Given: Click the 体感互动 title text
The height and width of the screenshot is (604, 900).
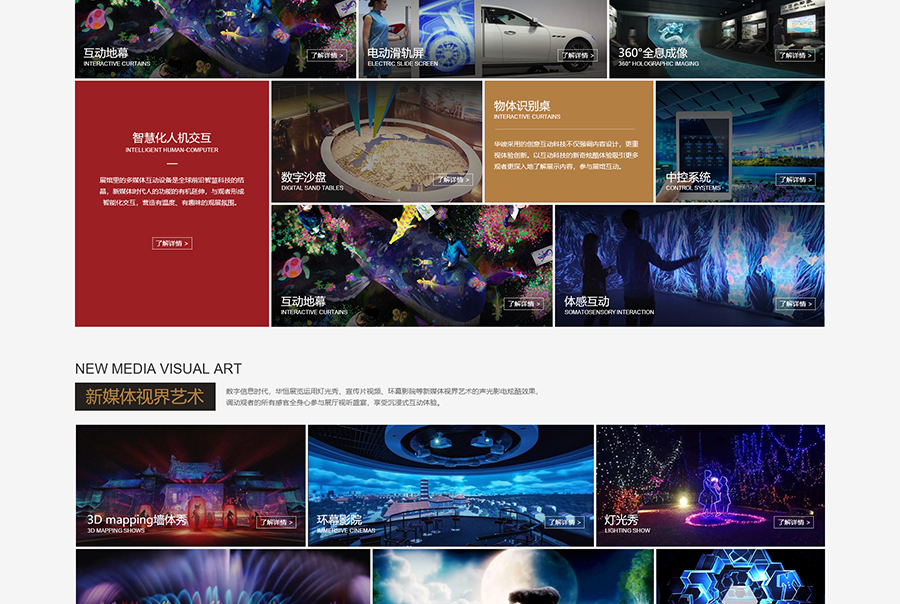Looking at the screenshot, I should pyautogui.click(x=586, y=301).
